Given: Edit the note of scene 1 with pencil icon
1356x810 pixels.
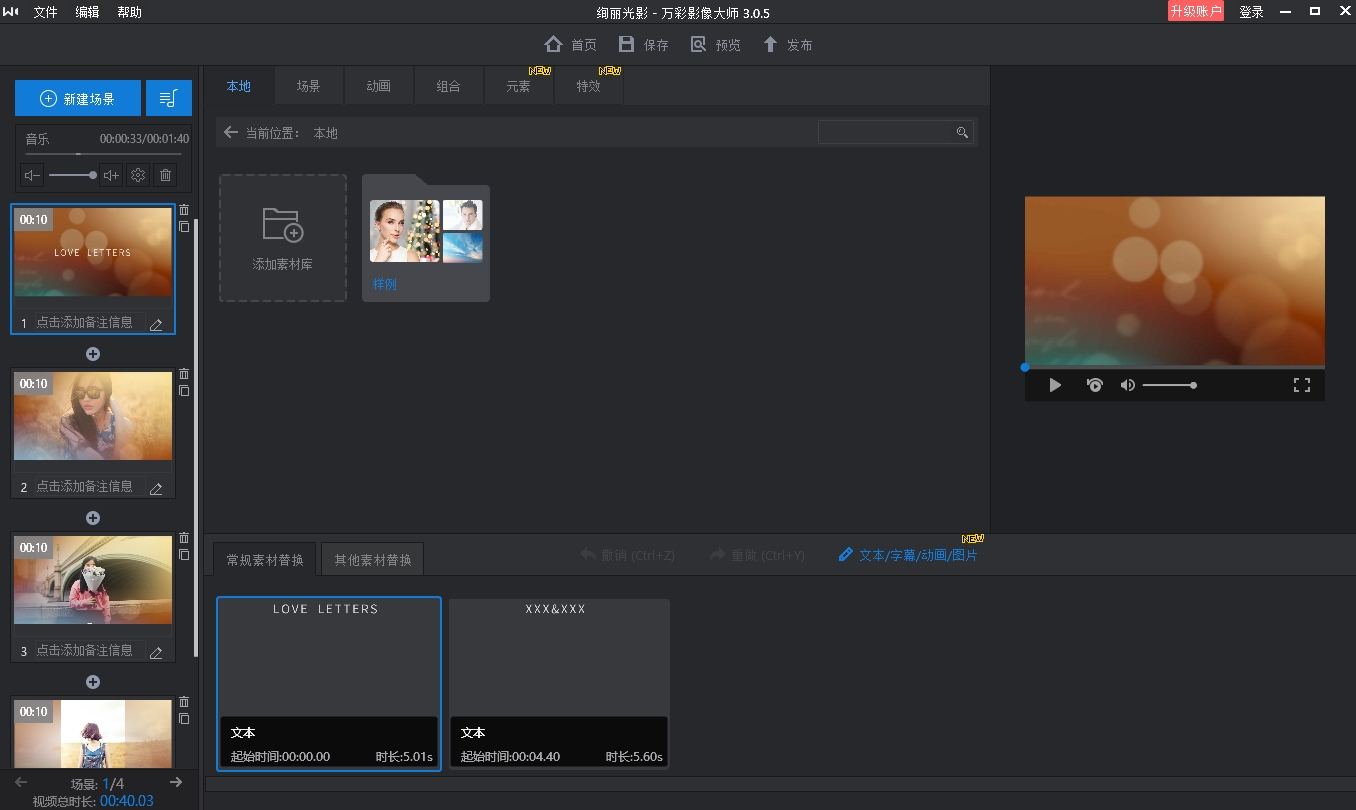Looking at the screenshot, I should coord(156,324).
